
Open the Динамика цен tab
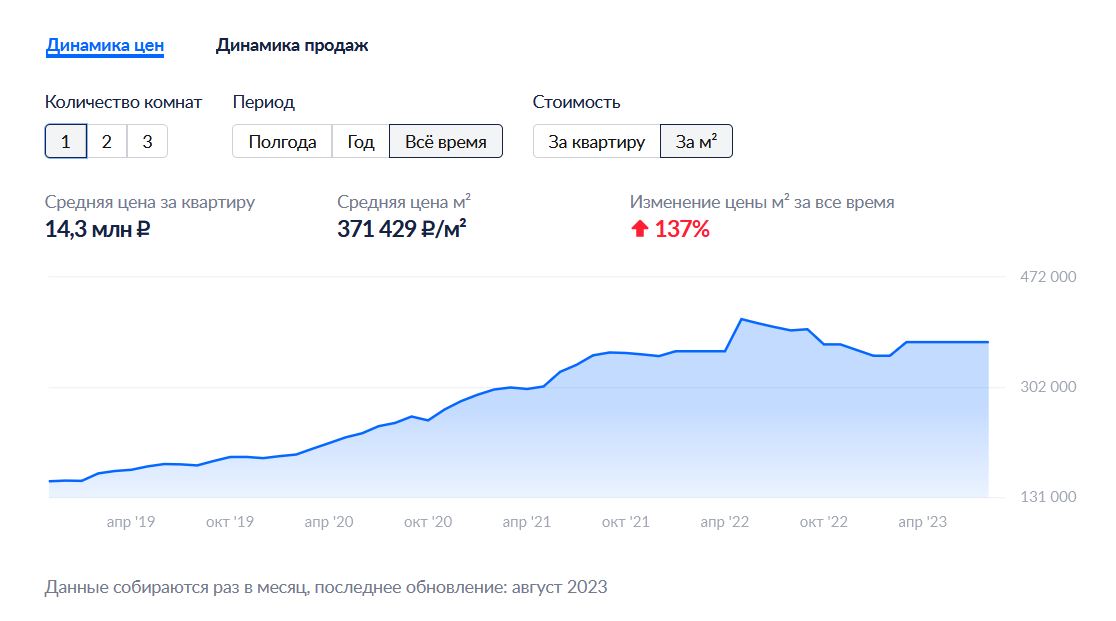pyautogui.click(x=105, y=46)
